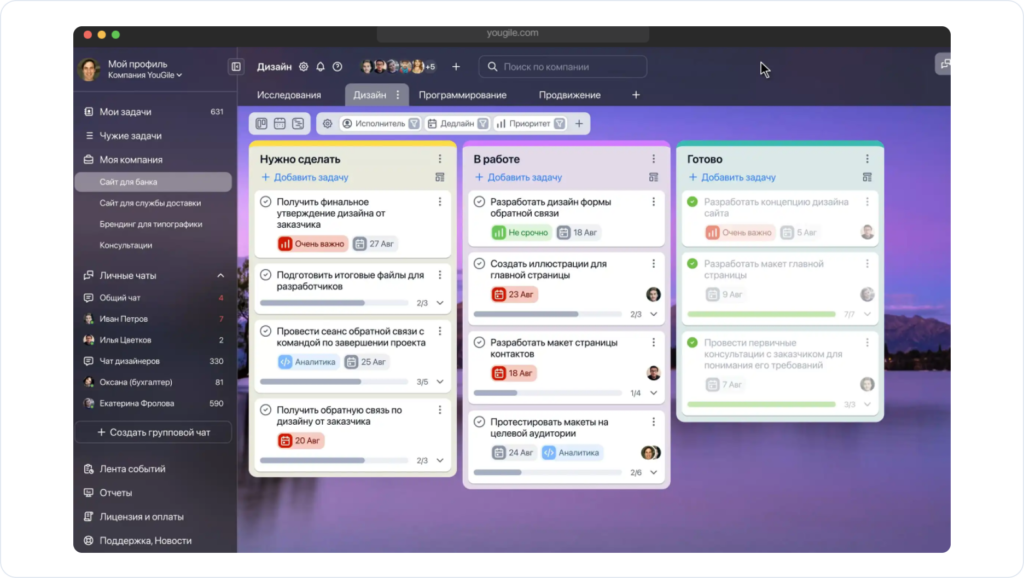The height and width of the screenshot is (578, 1024).
Task: Mark Получить финальное утверждение task complete
Action: [x=266, y=202]
